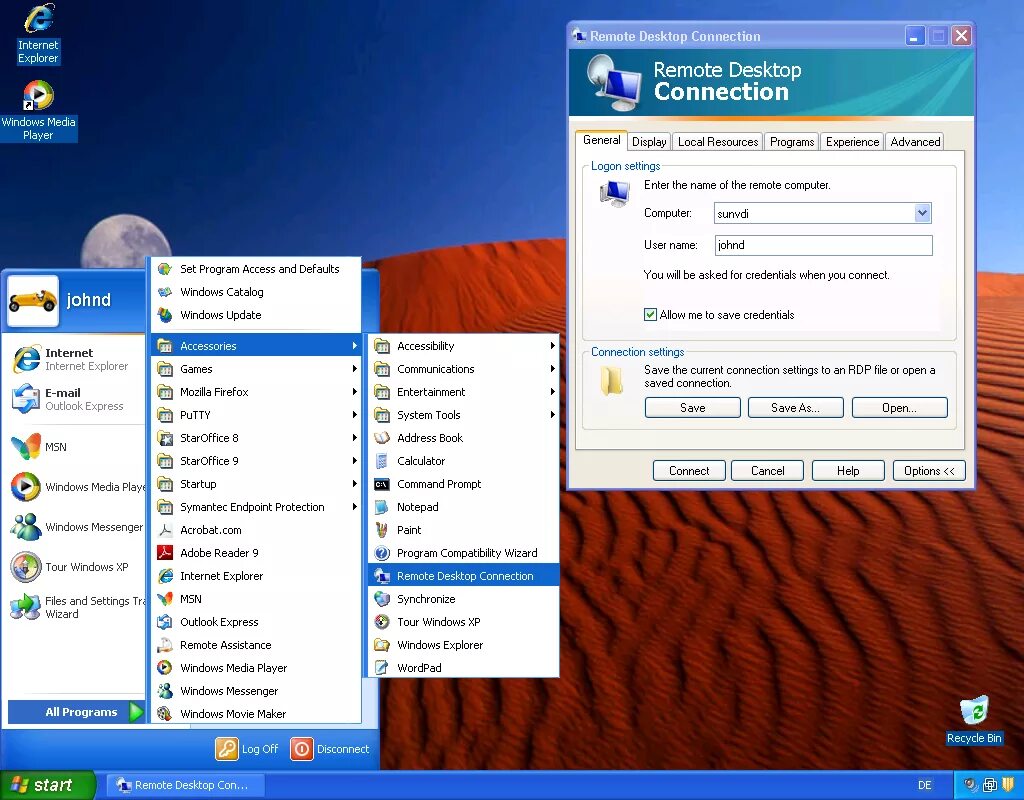Click the Open... button
1024x800 pixels.
tap(899, 408)
